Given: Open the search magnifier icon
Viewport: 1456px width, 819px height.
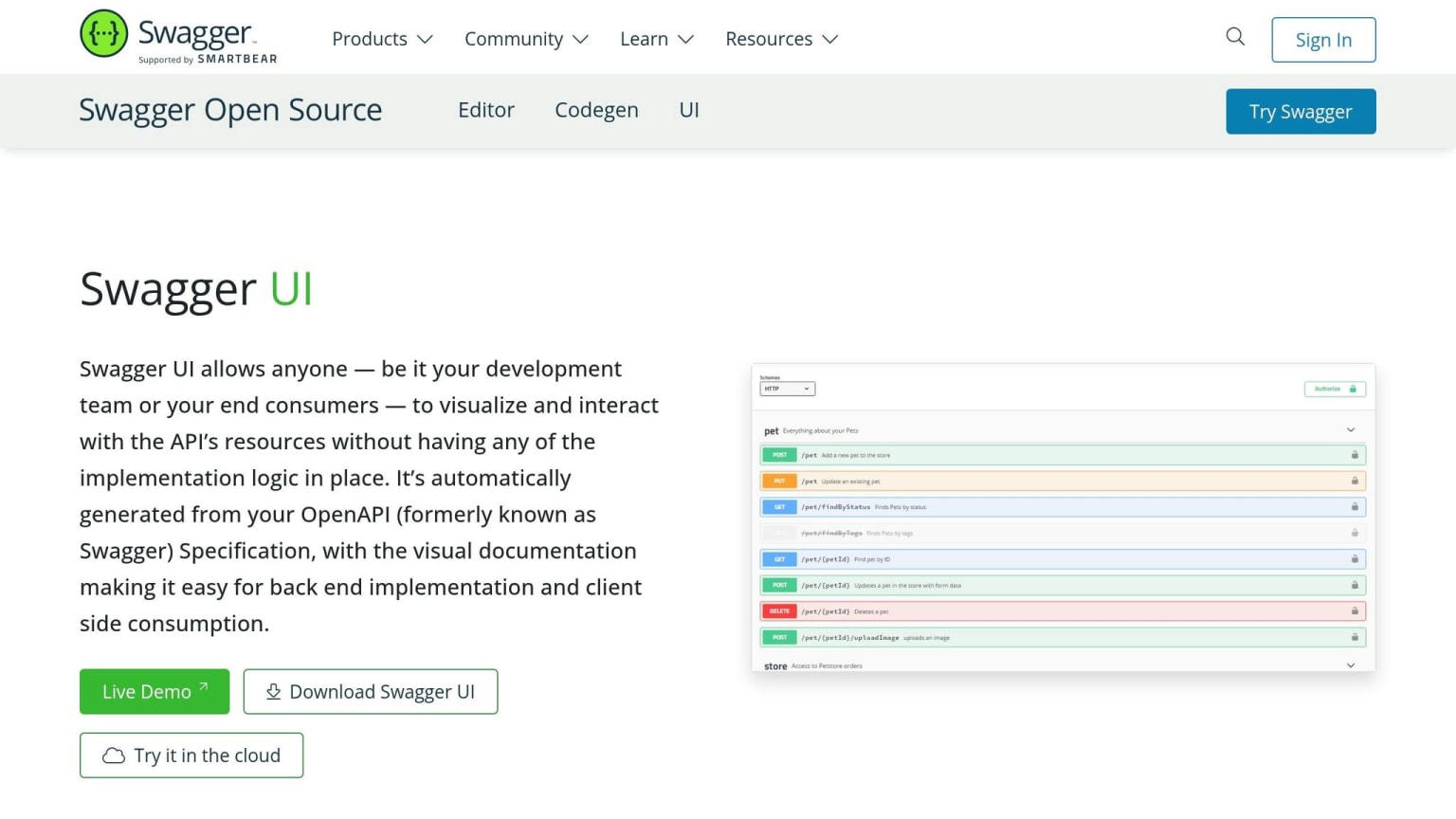Looking at the screenshot, I should point(1235,37).
